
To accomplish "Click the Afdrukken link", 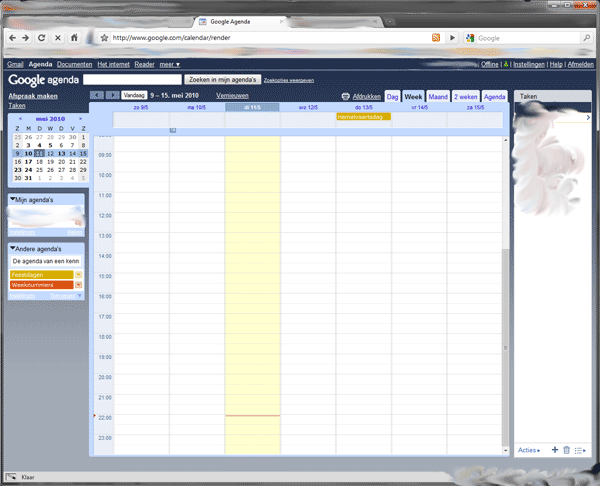I will pyautogui.click(x=367, y=96).
